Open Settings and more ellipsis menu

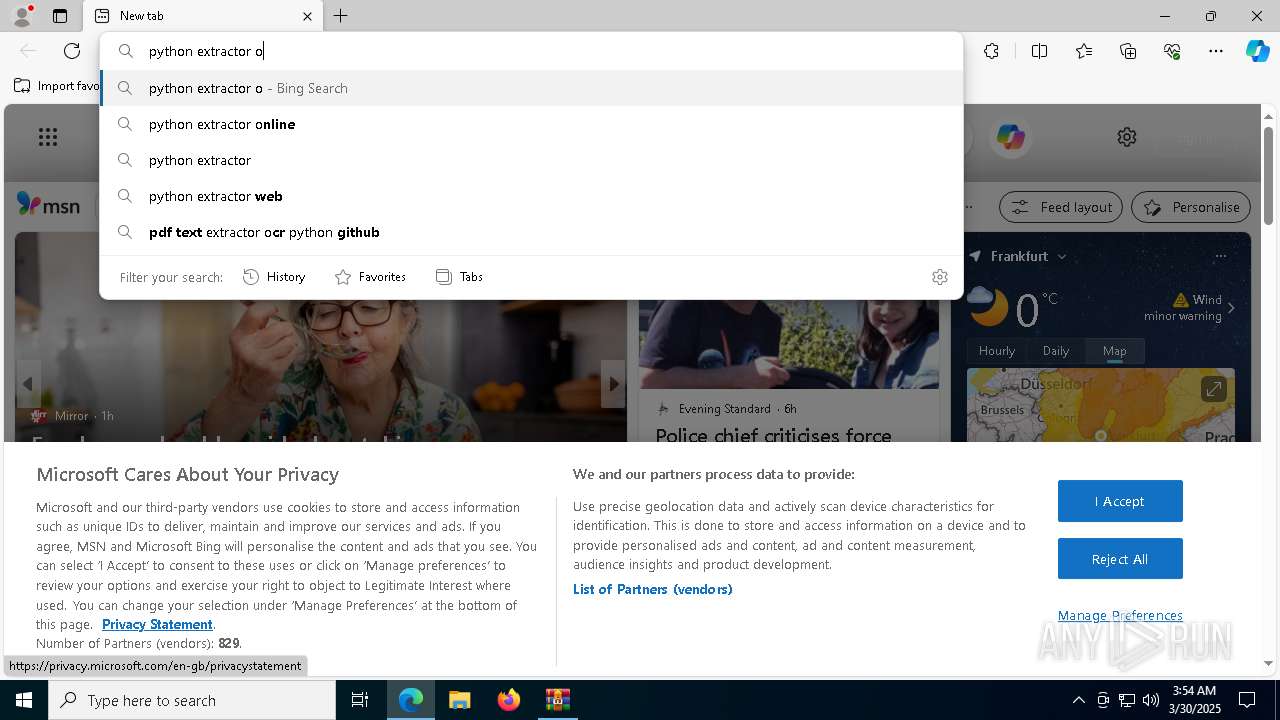[1216, 51]
